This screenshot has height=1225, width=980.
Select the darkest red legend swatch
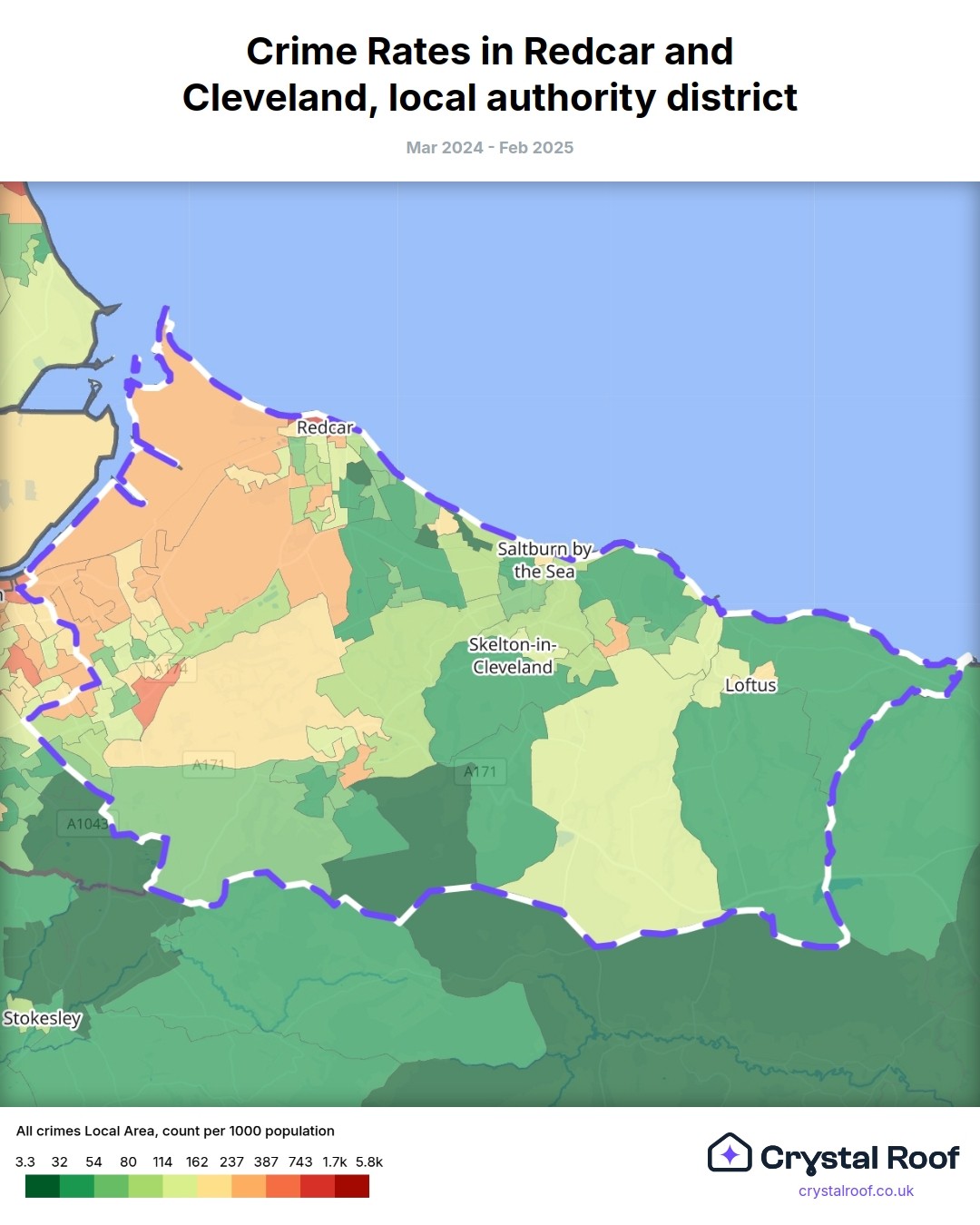coord(352,1186)
